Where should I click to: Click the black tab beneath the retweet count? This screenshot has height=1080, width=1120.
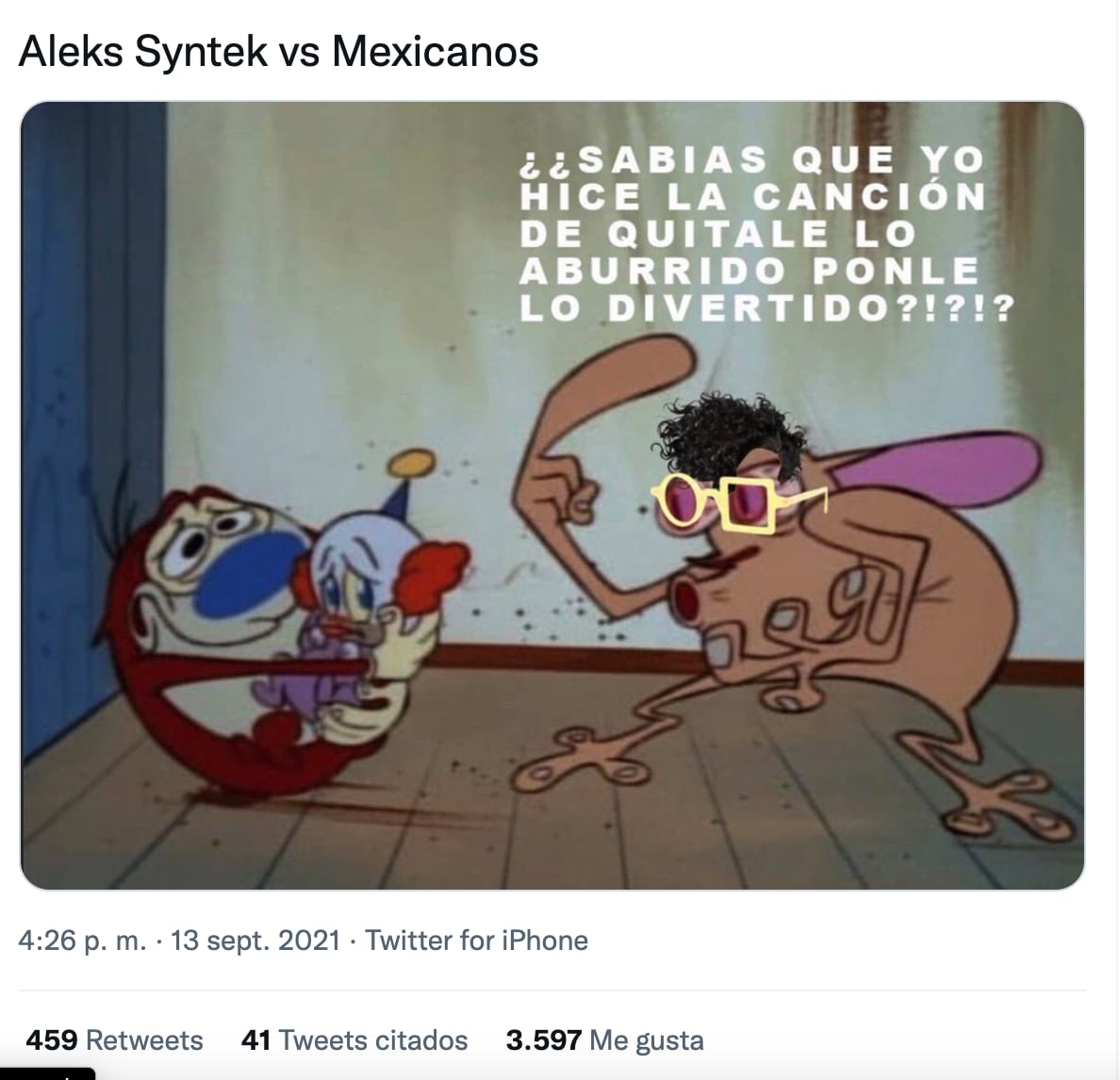pos(47,1073)
